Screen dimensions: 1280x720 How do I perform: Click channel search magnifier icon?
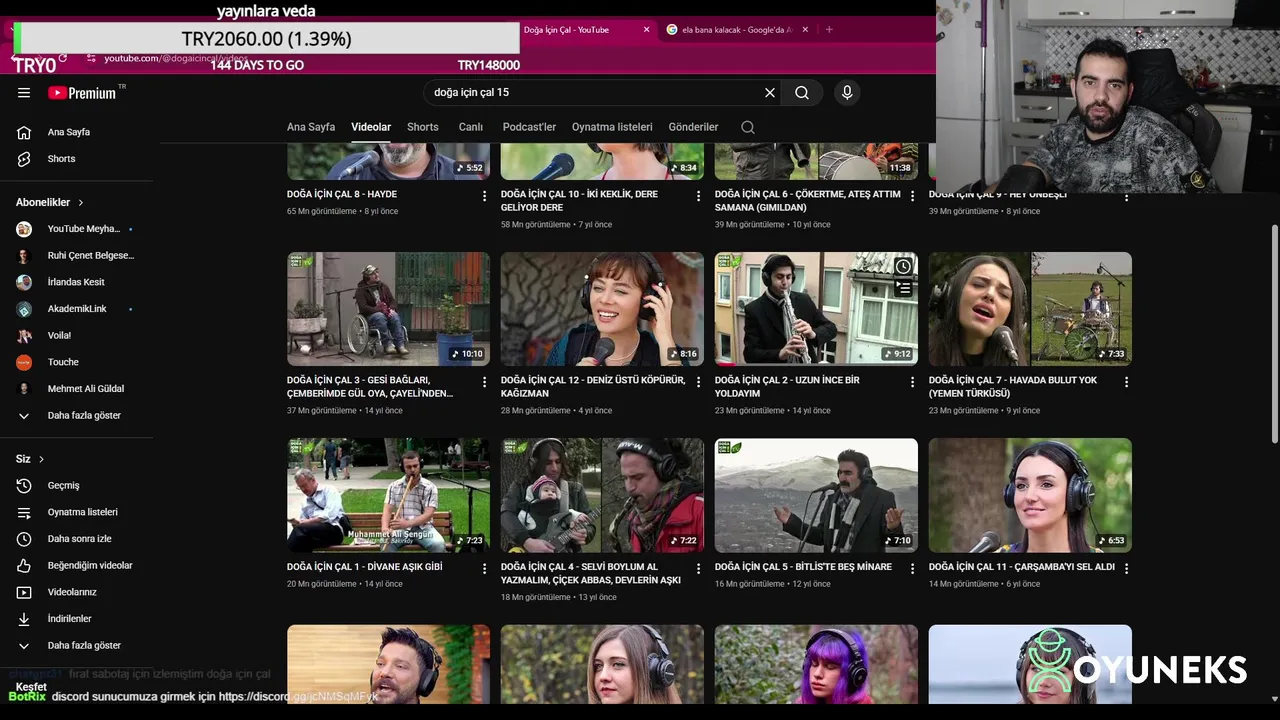click(x=748, y=127)
